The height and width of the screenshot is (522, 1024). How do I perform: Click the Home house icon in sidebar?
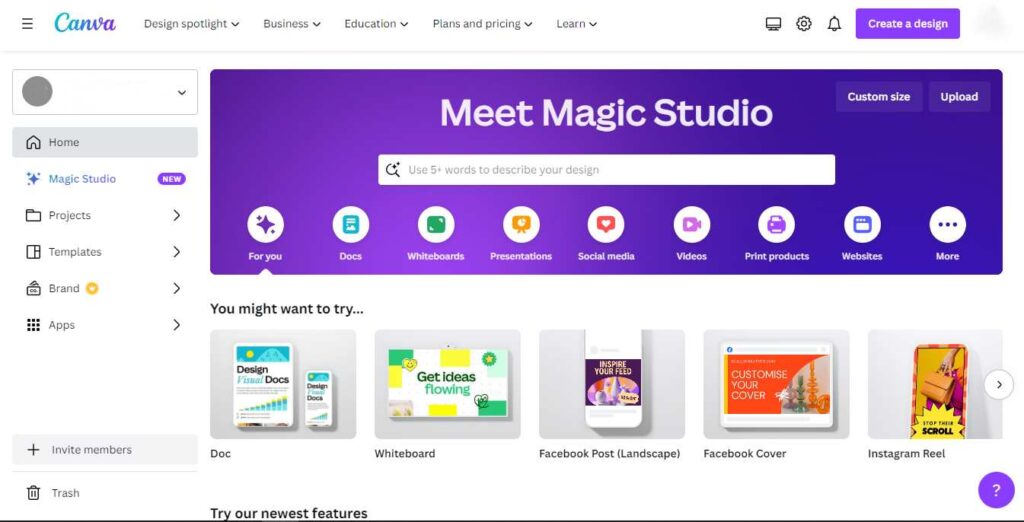[33, 142]
